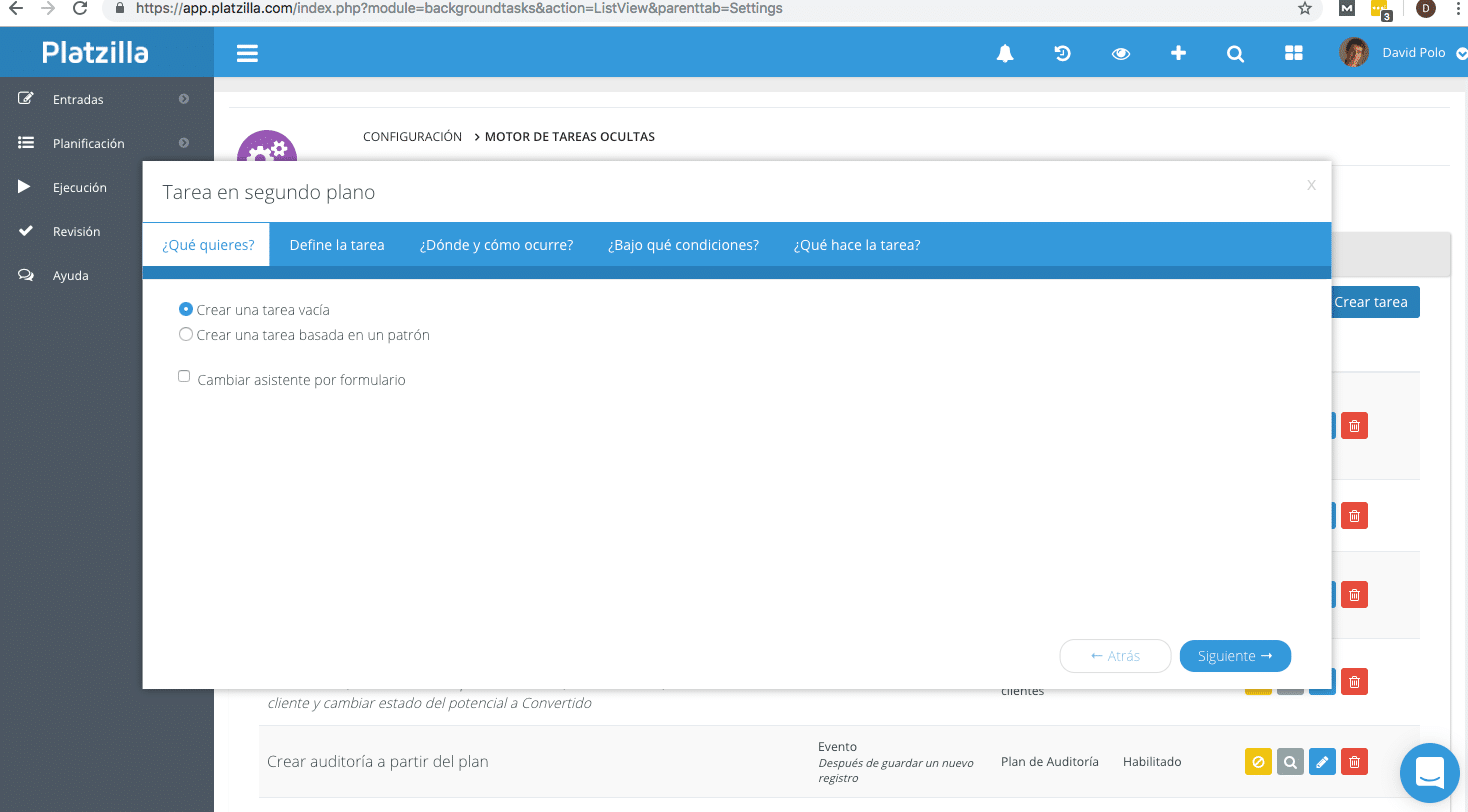
Task: Click the notifications bell icon
Action: click(1005, 54)
